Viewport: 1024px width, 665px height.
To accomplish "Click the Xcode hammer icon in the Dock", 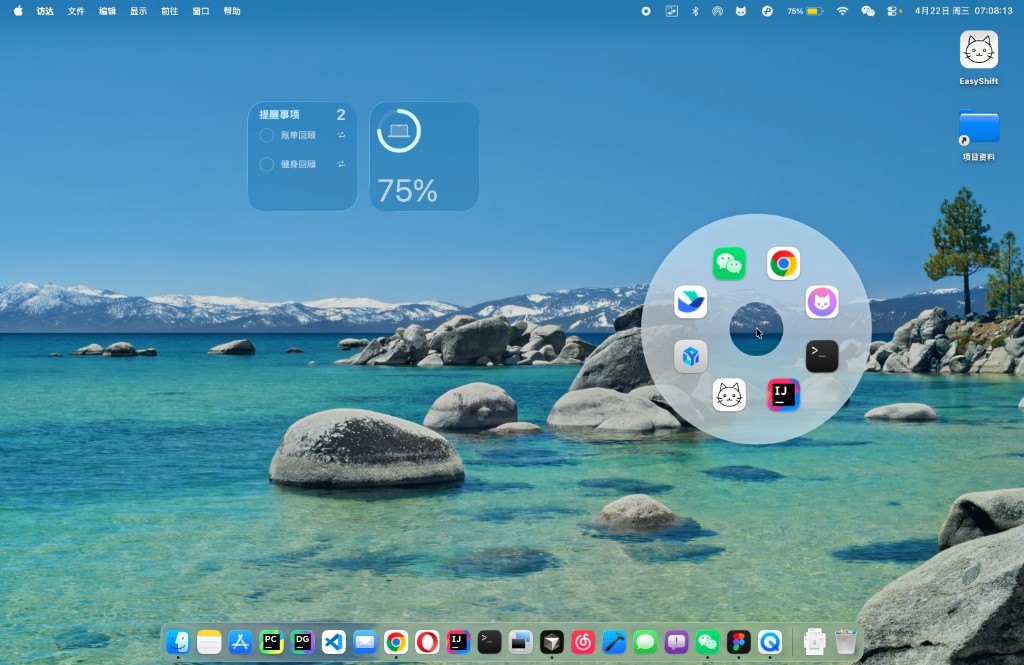I will coord(614,642).
